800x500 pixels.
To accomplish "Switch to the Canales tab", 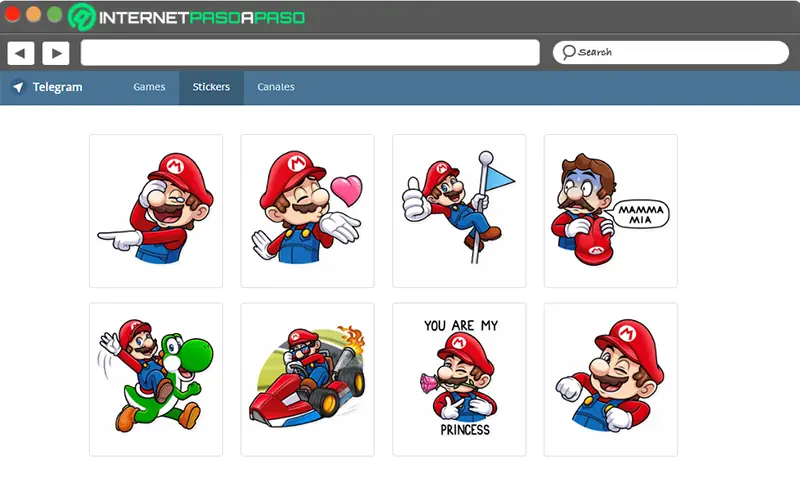I will 276,87.
